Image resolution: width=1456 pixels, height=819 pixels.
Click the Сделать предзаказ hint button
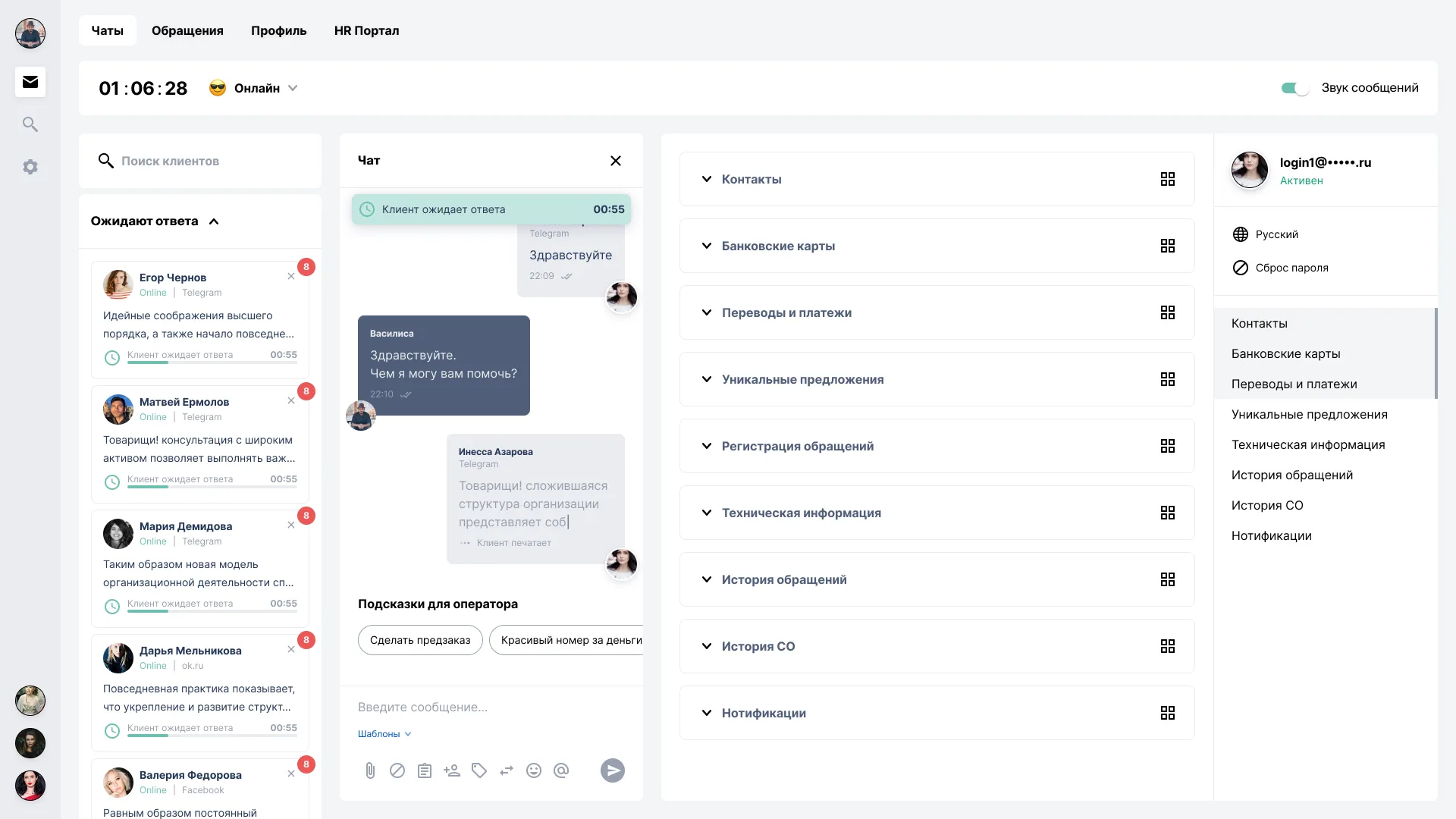[420, 640]
